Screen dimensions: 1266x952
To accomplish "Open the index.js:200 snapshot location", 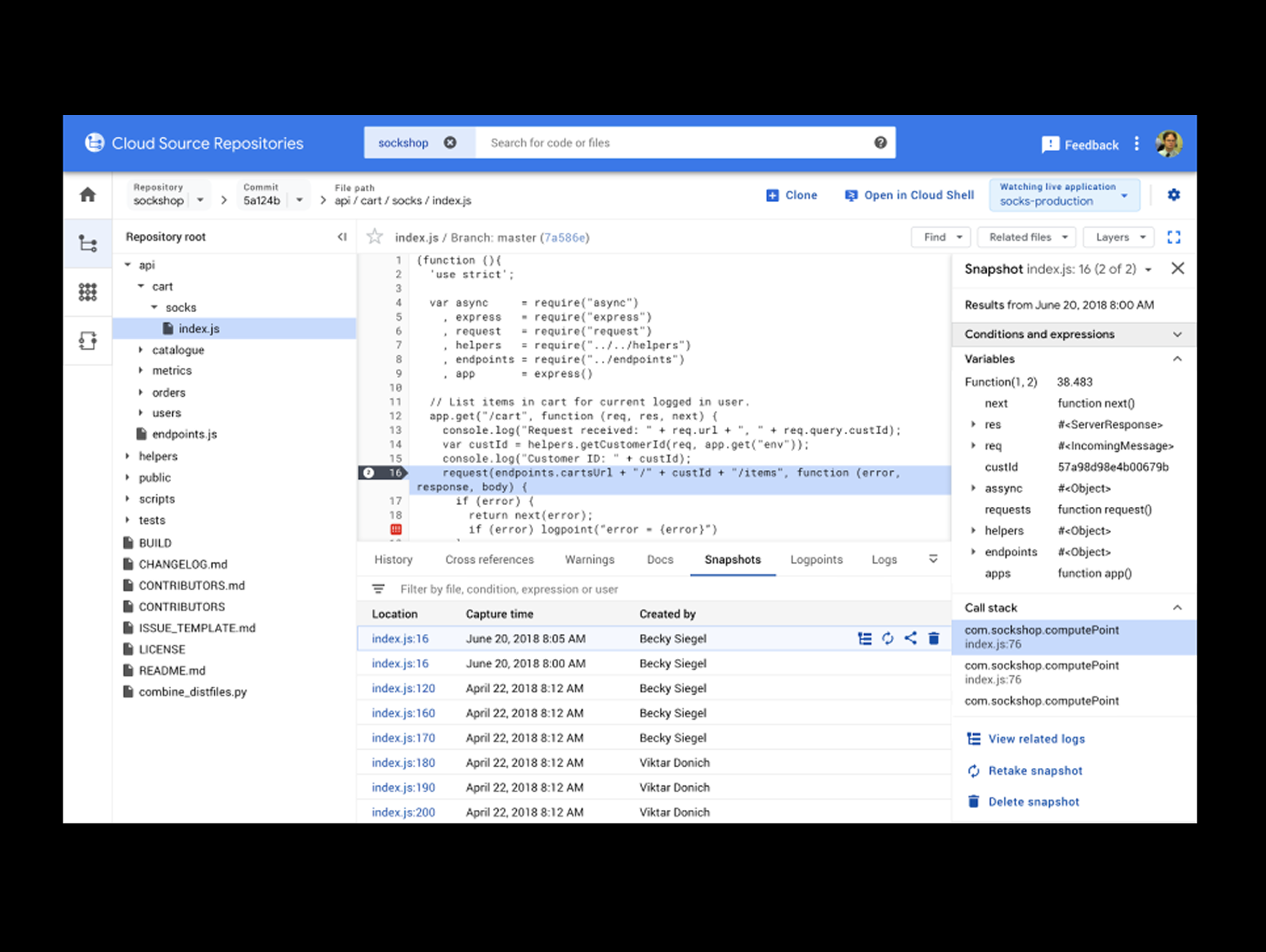I will (x=403, y=812).
